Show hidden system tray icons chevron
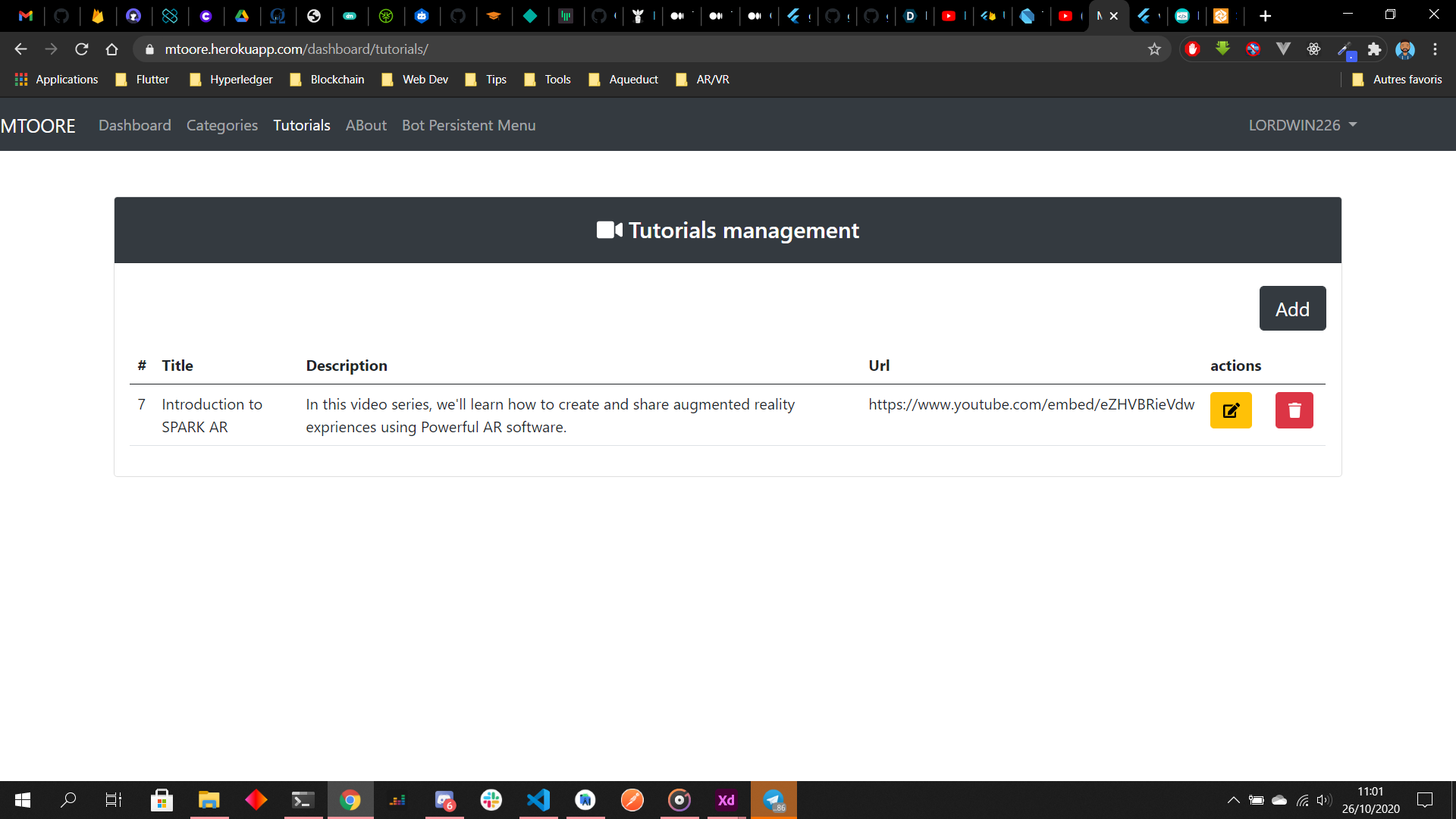1456x819 pixels. (1233, 800)
